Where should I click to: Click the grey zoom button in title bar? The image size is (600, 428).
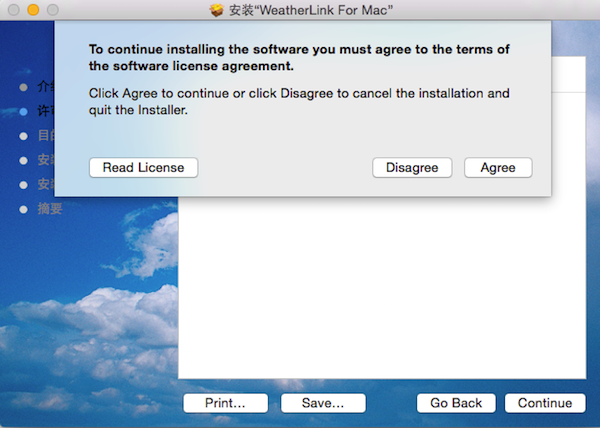pyautogui.click(x=51, y=9)
